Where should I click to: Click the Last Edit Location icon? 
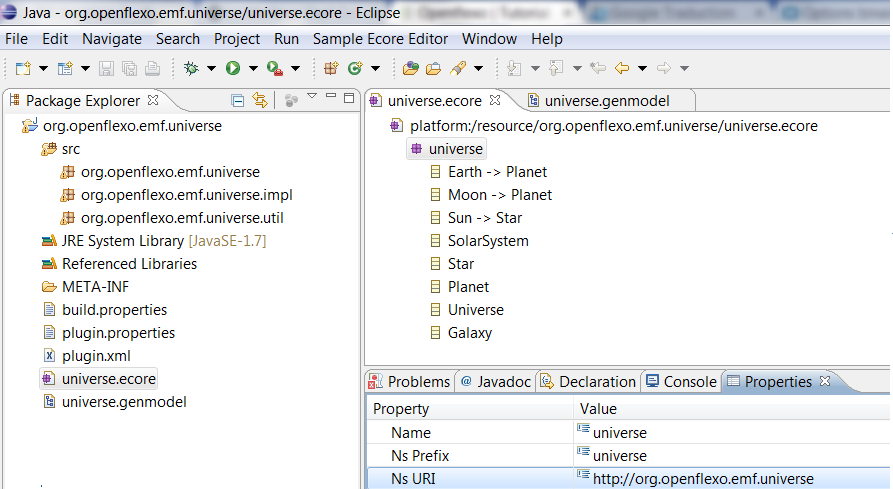point(598,68)
